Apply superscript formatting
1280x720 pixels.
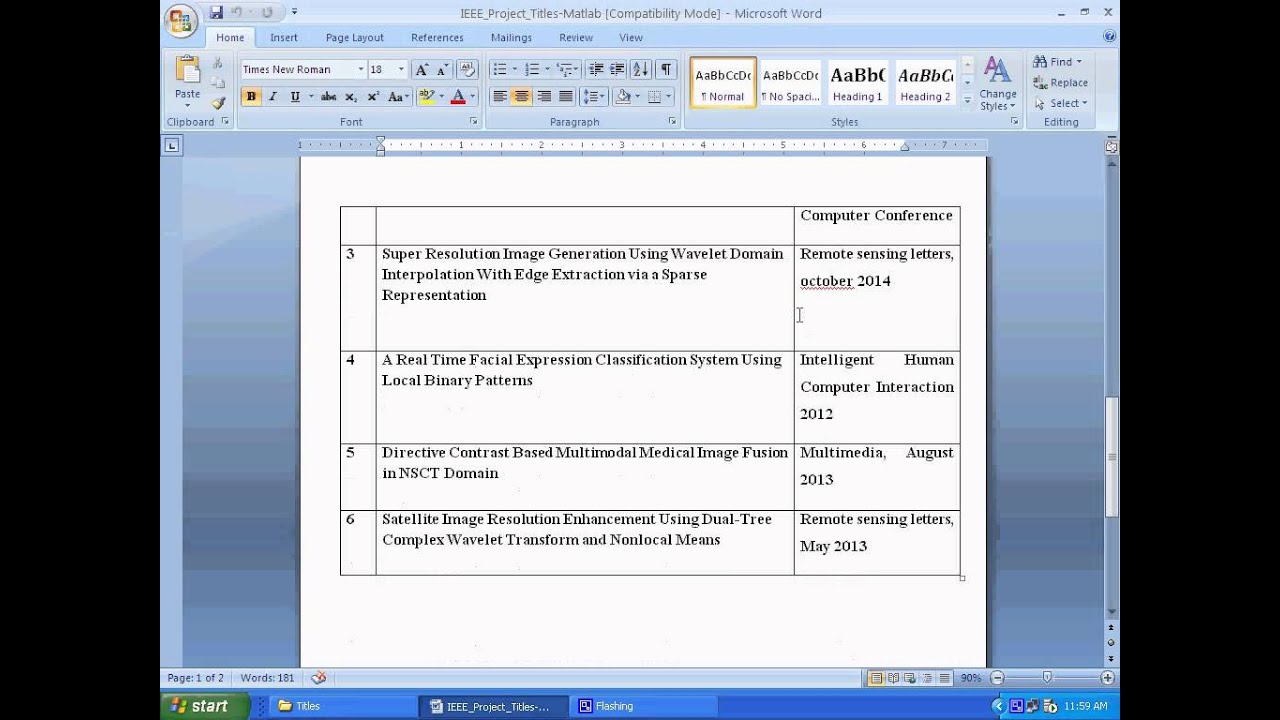pos(373,97)
